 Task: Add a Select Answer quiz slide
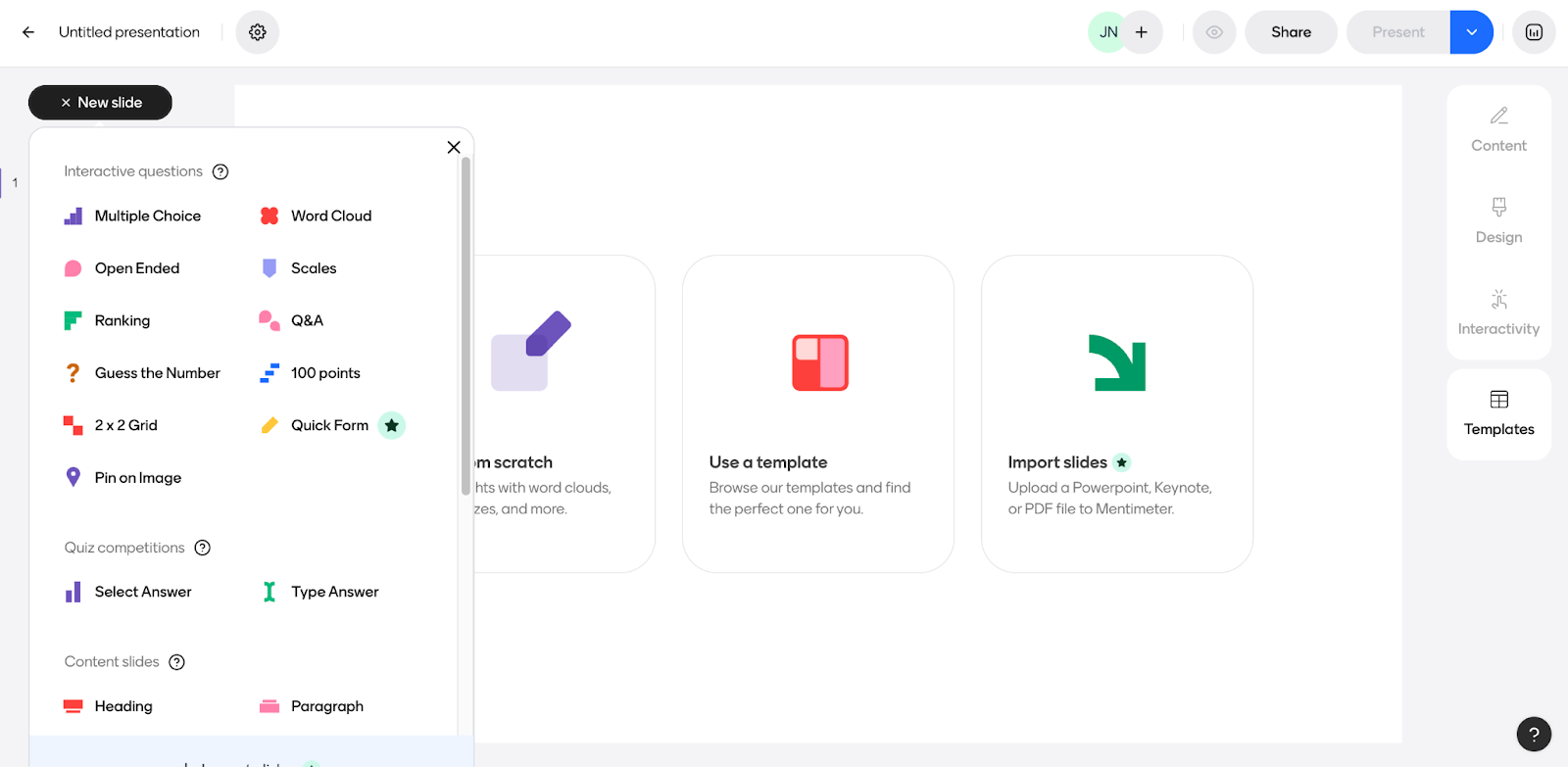[127, 592]
